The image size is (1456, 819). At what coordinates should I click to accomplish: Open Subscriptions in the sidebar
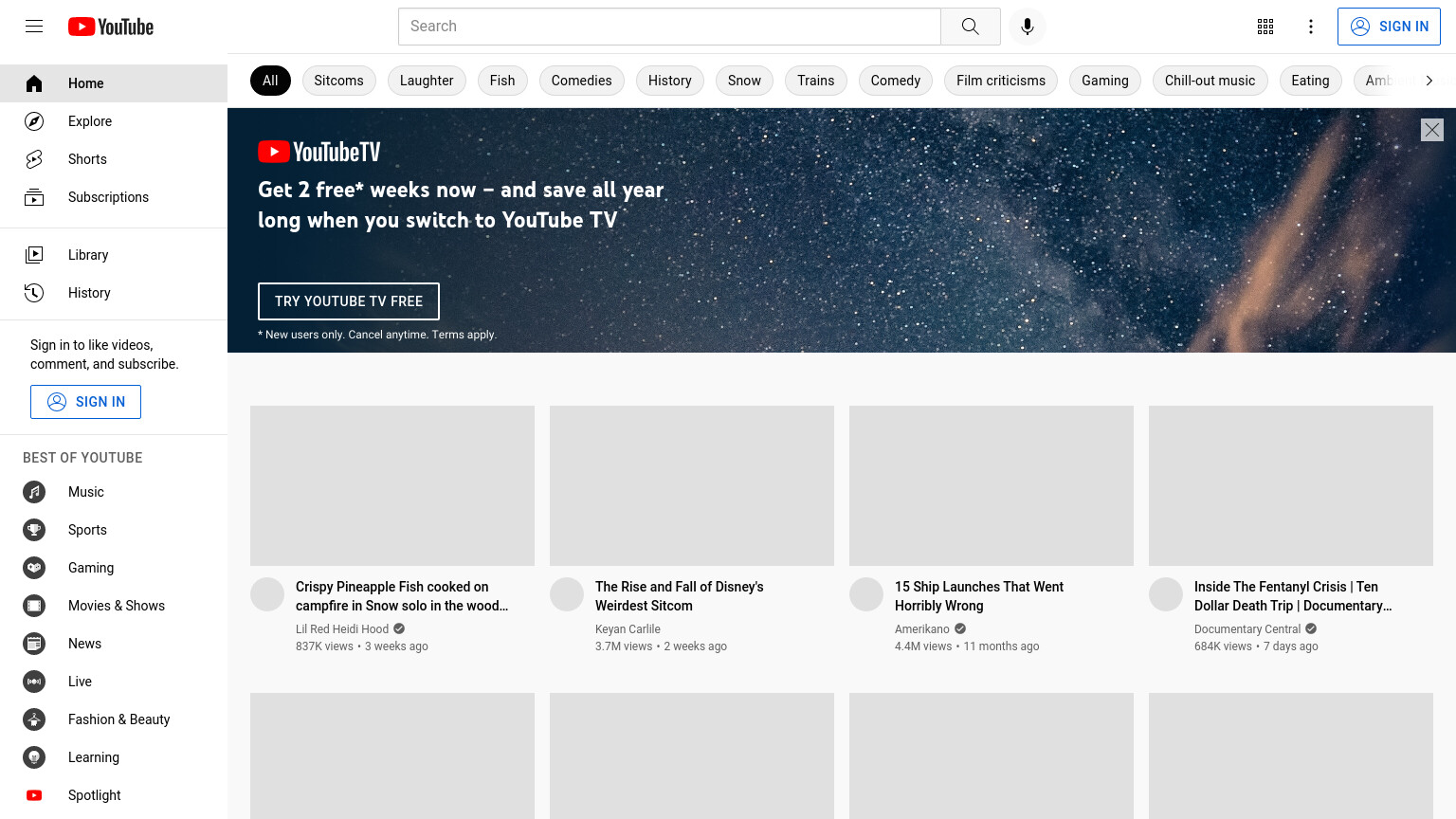(114, 197)
